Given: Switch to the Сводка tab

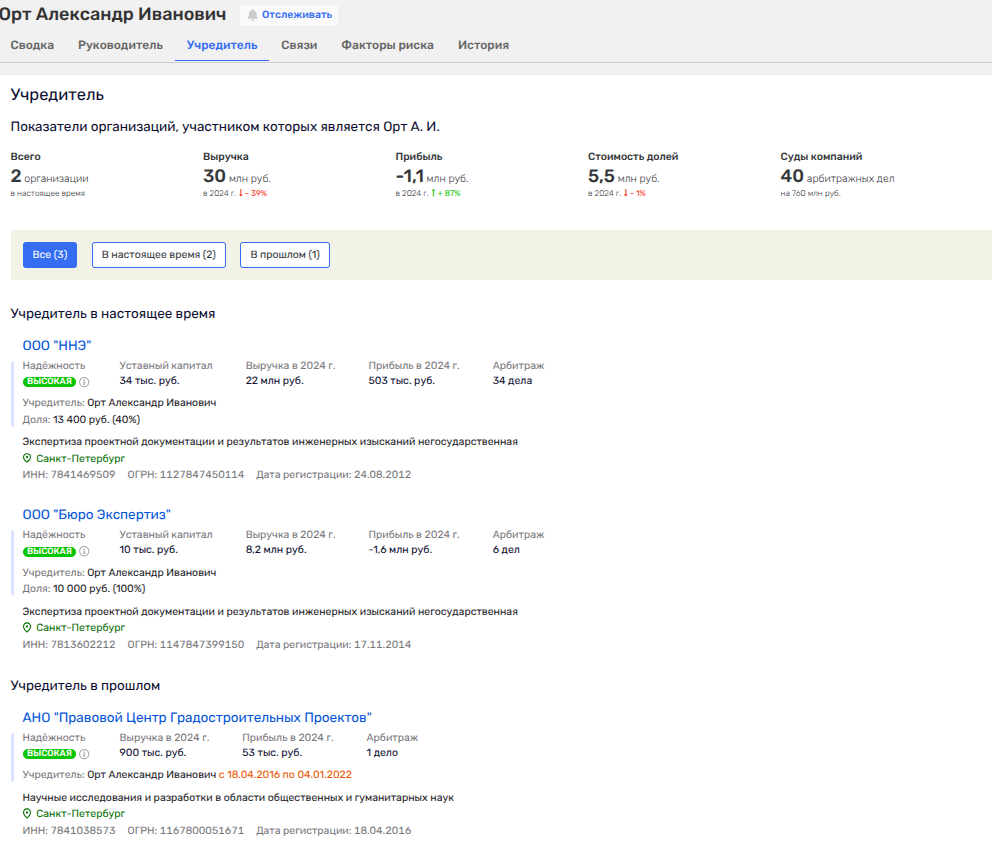Looking at the screenshot, I should click(32, 45).
